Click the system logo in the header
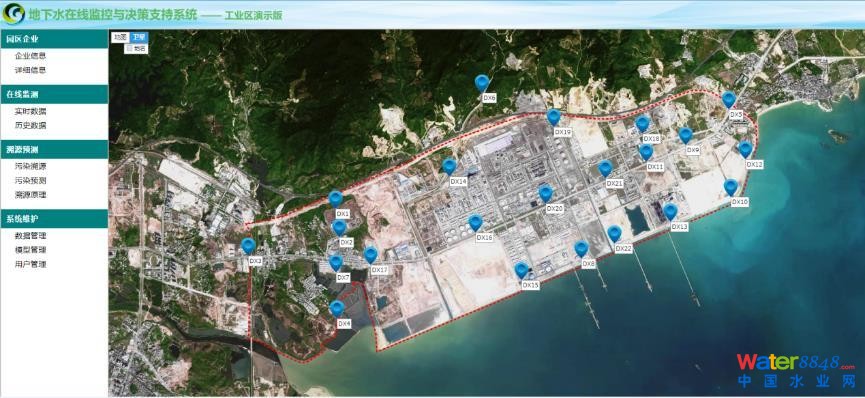Image resolution: width=865 pixels, height=398 pixels. click(14, 14)
